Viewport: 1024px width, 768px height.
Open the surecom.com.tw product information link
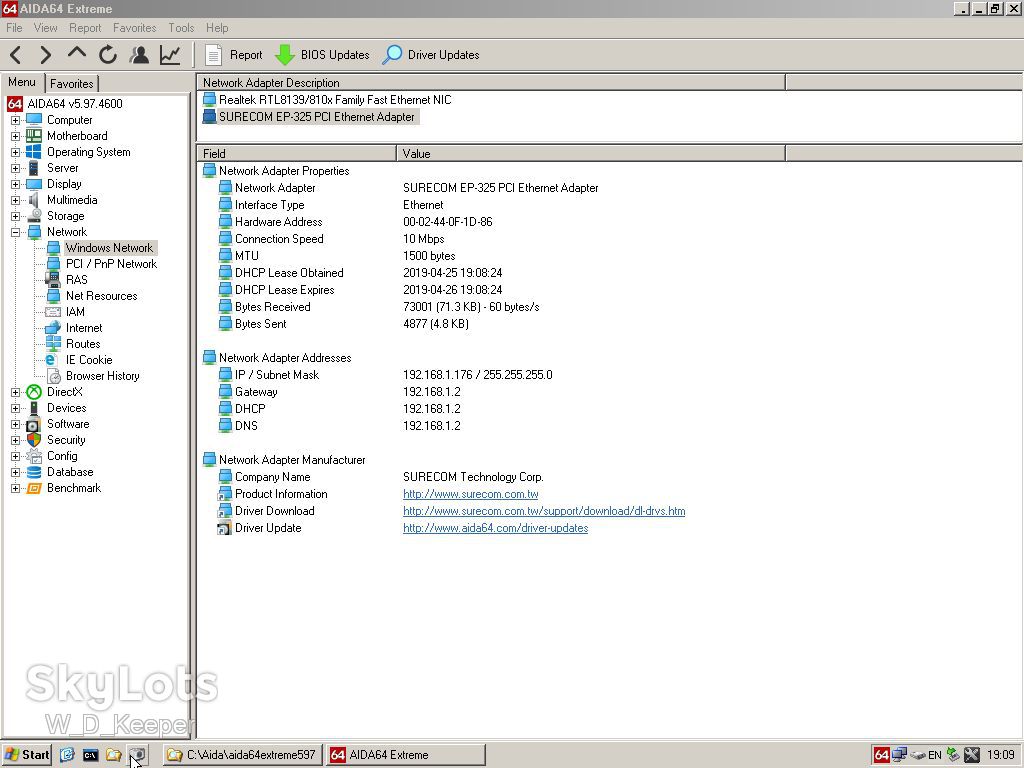click(470, 494)
